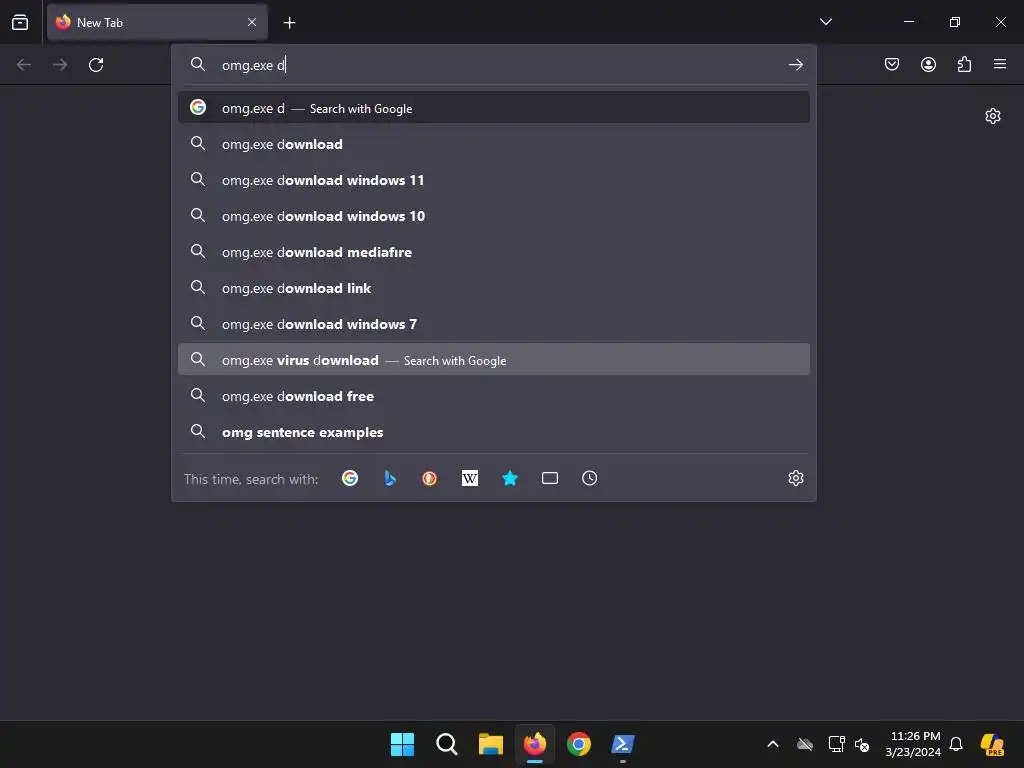Choose 'omg.exe virus download' suggestion

coord(494,359)
